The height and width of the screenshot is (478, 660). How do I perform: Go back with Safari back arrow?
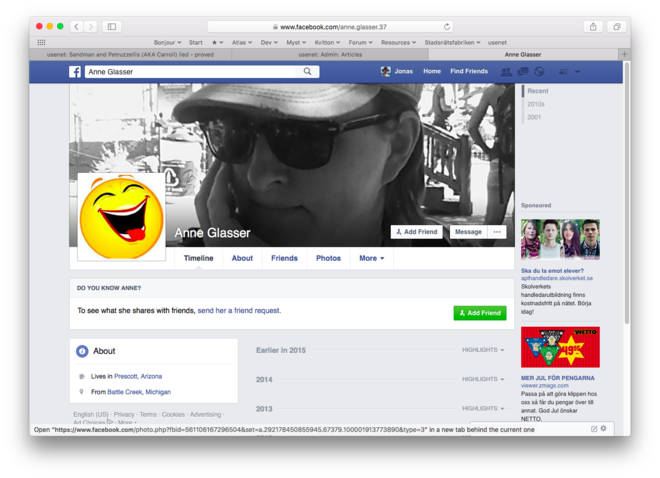tap(76, 27)
